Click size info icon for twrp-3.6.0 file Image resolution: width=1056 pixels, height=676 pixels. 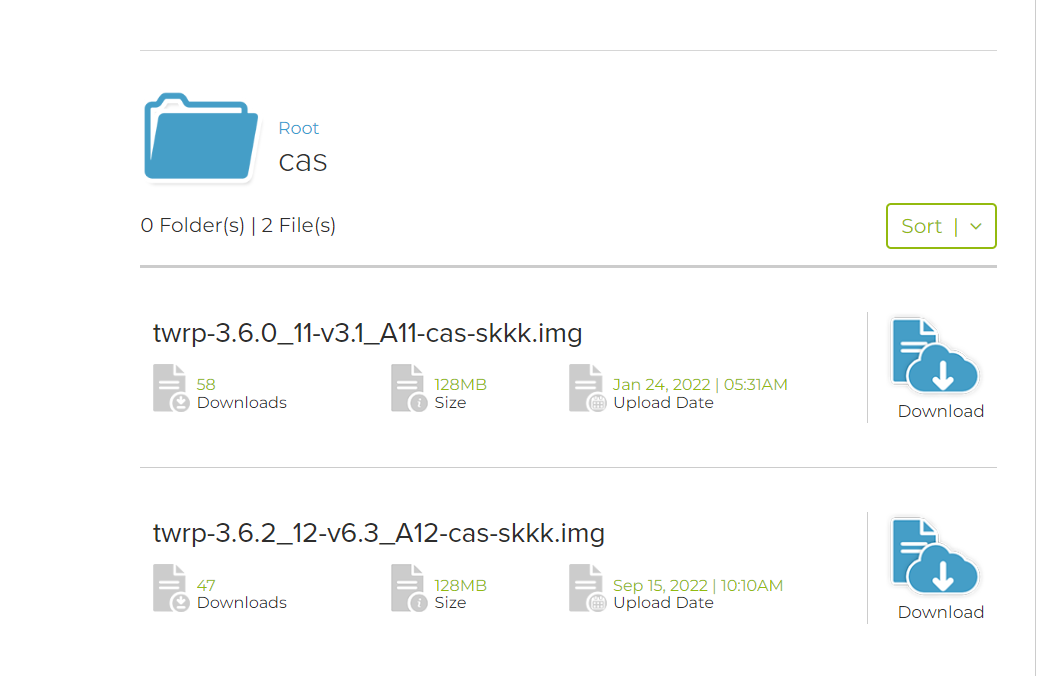click(x=409, y=388)
